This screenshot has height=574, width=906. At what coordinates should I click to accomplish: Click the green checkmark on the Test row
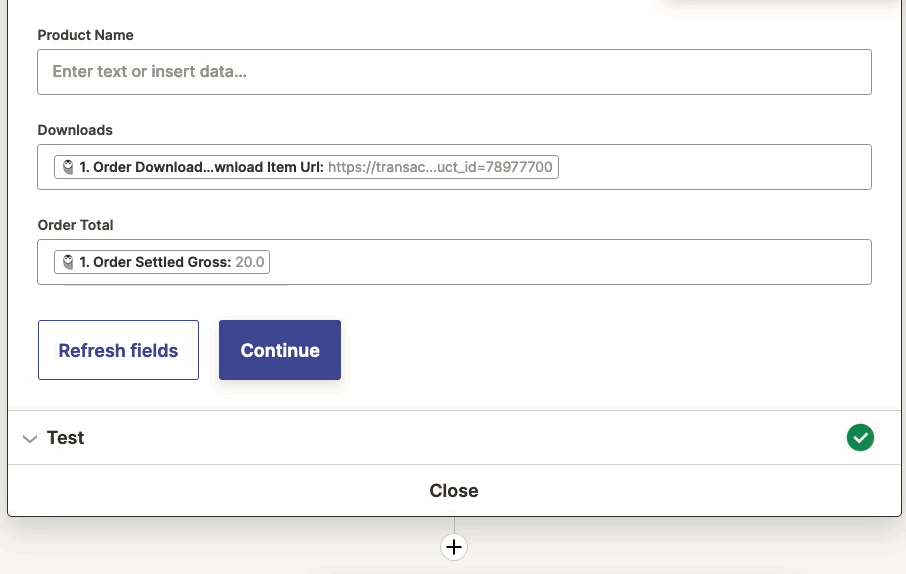(860, 438)
